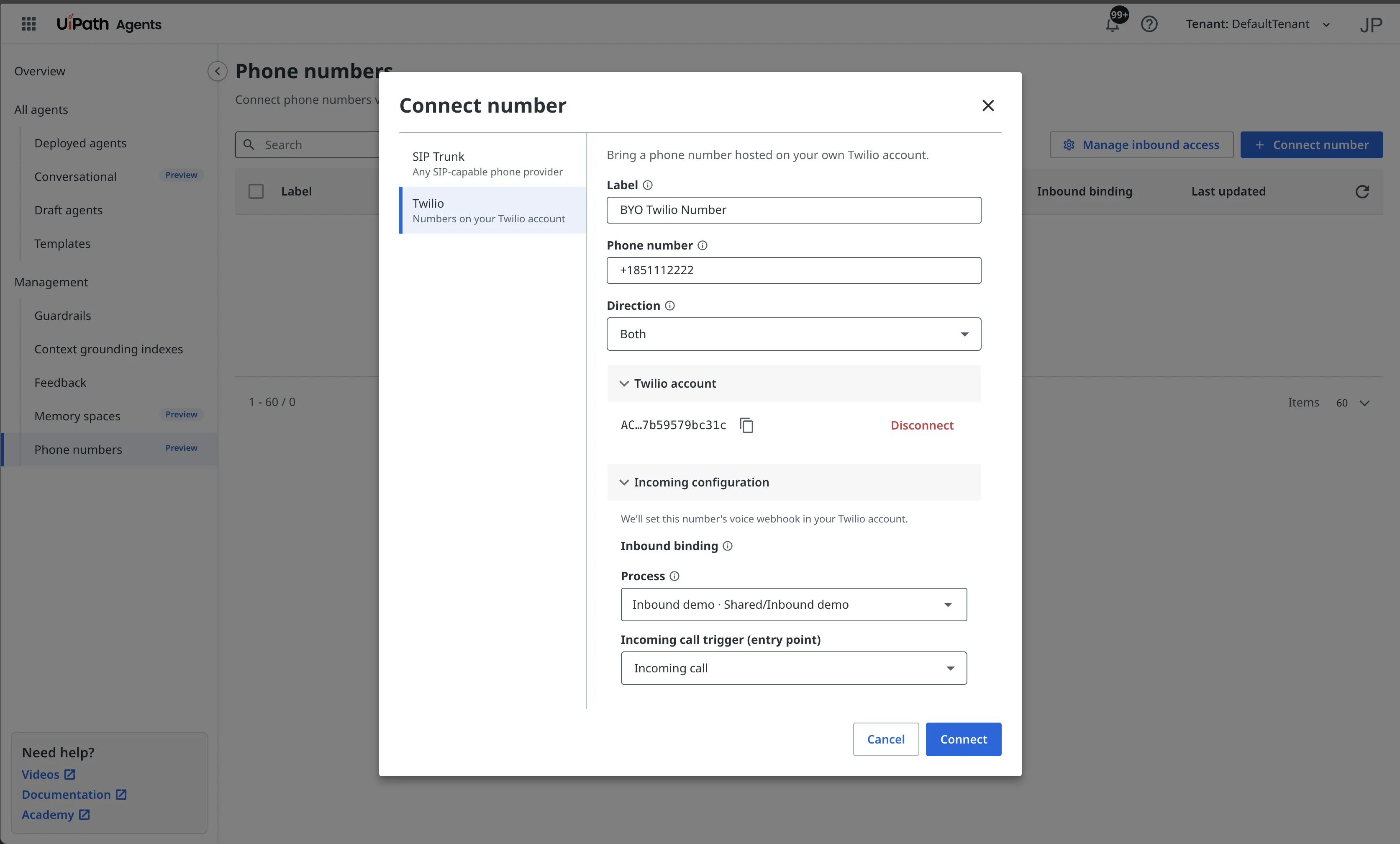
Task: Open Templates in sidebar
Action: (x=62, y=244)
